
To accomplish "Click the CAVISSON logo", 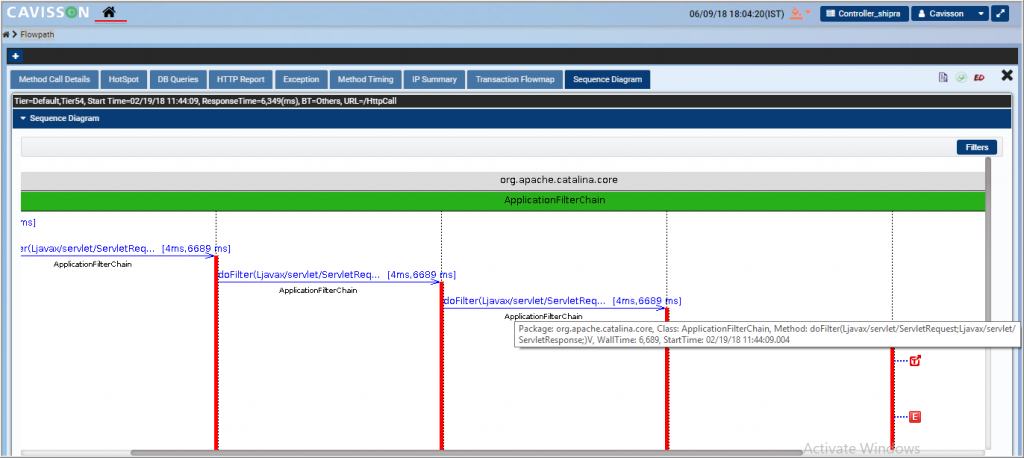I will pos(48,12).
